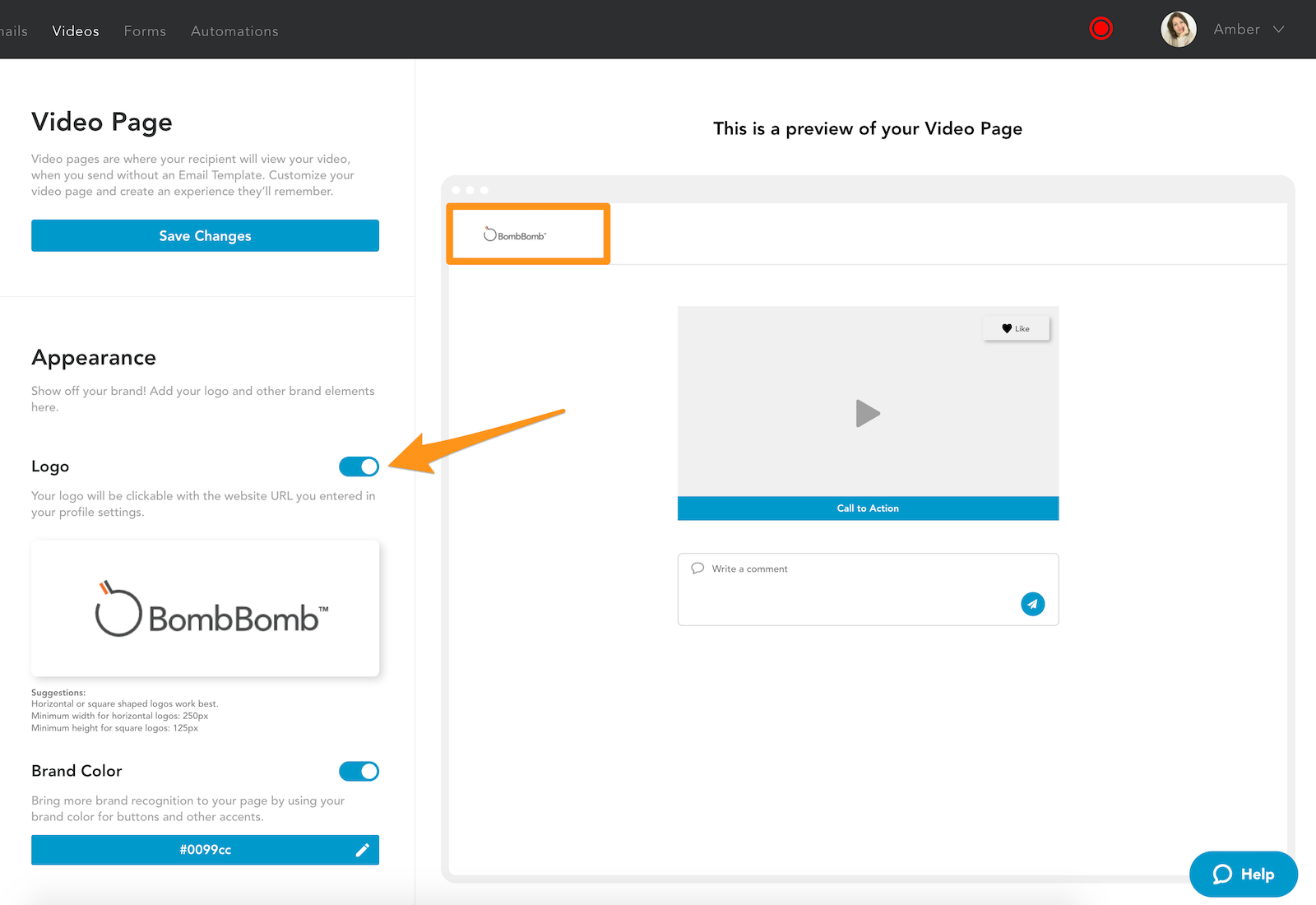Click the #0099cc brand color swatch
Viewport: 1316px width, 905px height.
tap(205, 850)
